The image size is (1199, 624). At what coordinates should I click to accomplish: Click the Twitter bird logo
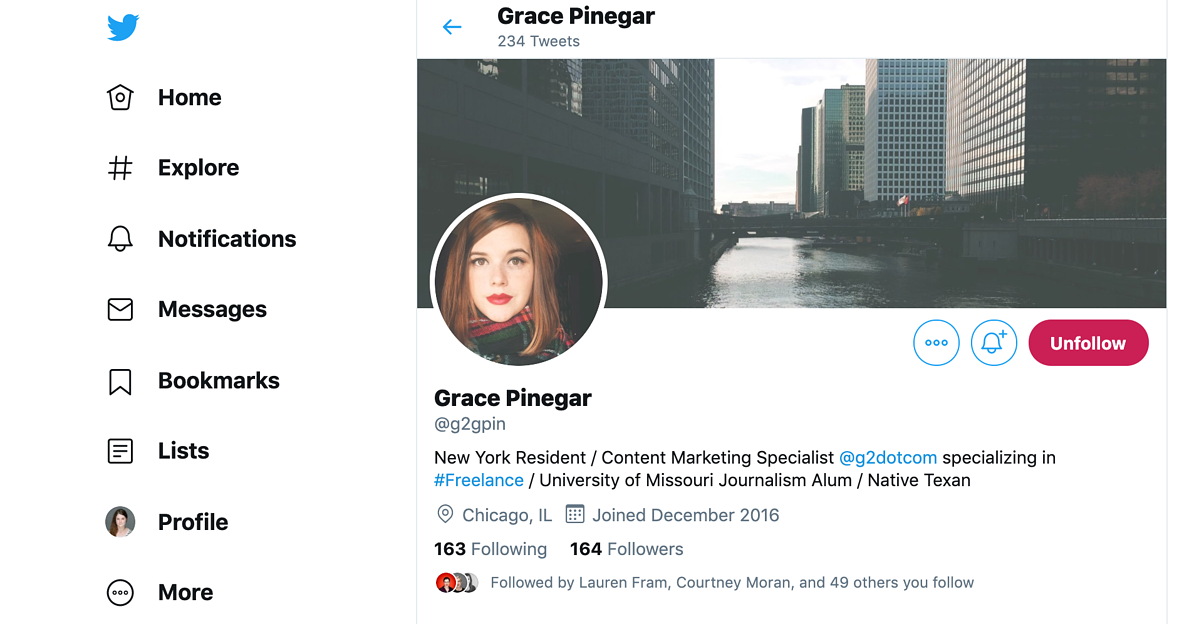click(x=122, y=27)
